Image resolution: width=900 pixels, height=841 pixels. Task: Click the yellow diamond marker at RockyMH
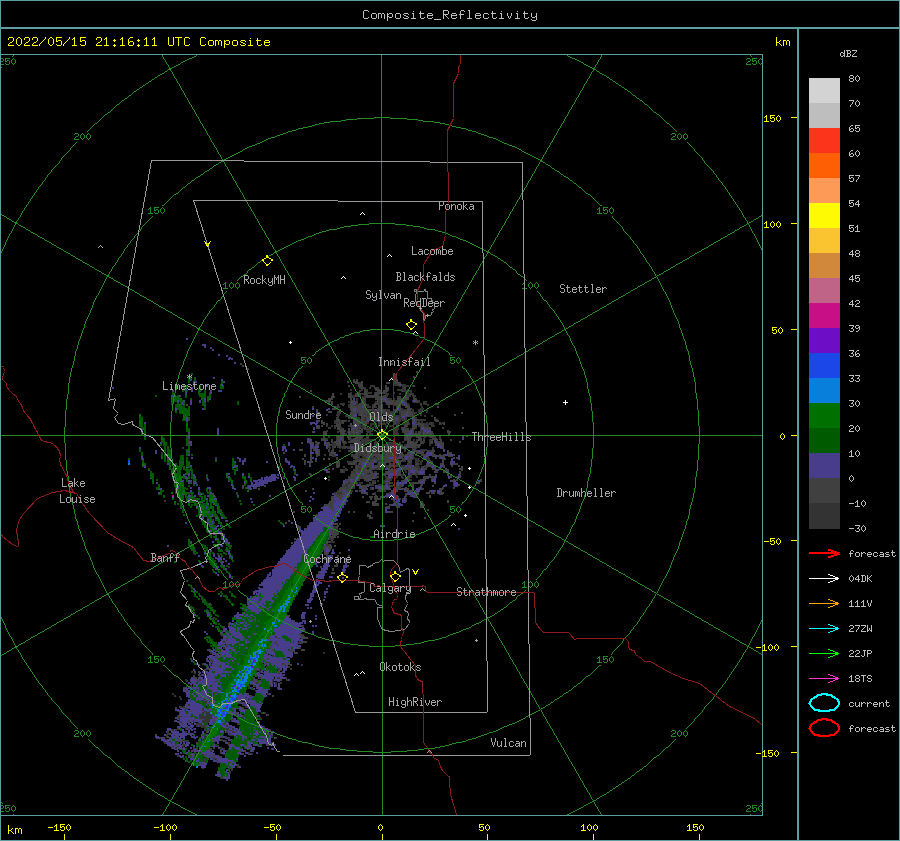point(267,261)
